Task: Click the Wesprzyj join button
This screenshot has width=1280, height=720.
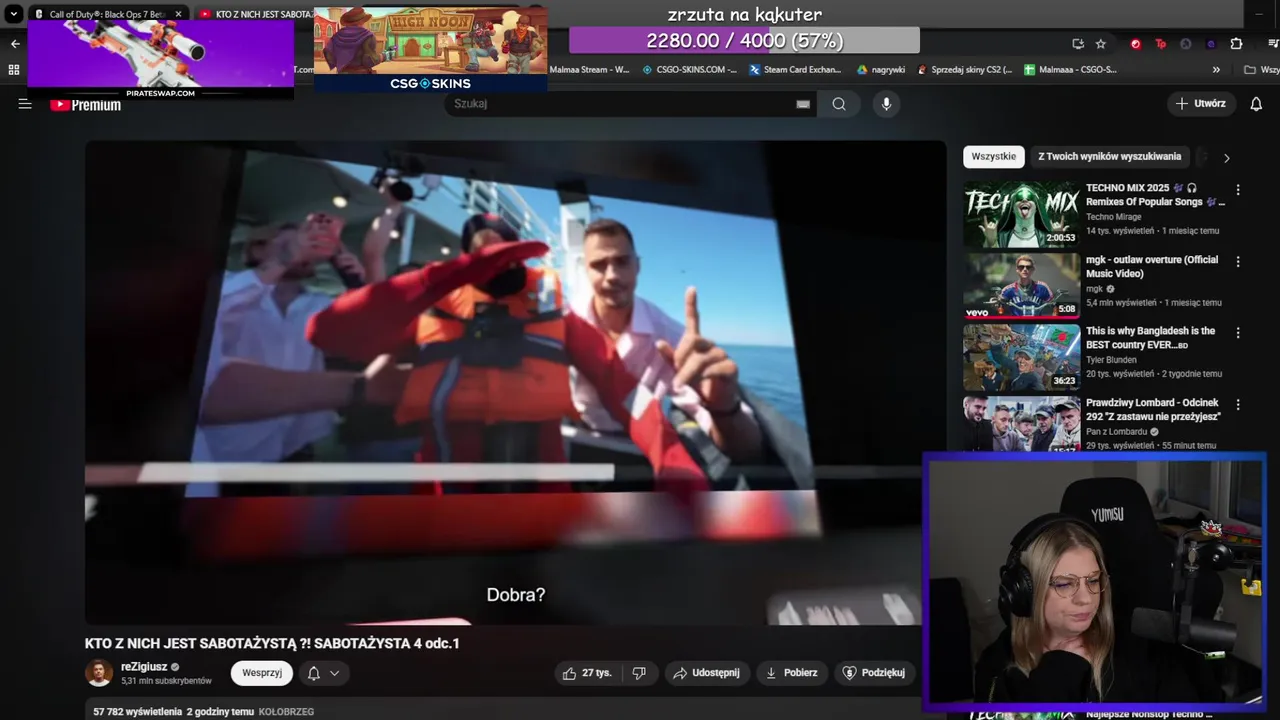Action: point(262,673)
